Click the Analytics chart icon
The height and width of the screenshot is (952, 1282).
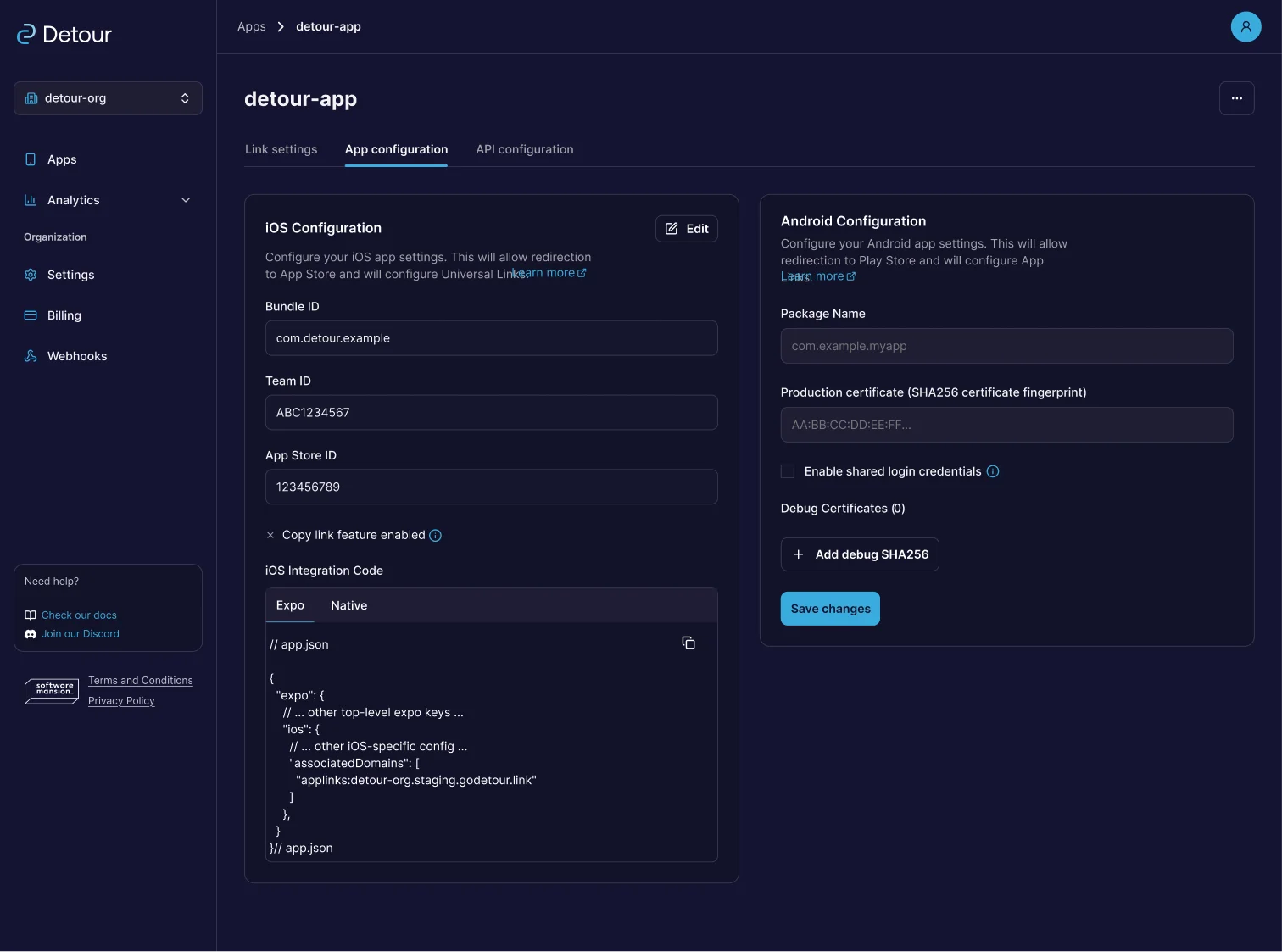(31, 200)
